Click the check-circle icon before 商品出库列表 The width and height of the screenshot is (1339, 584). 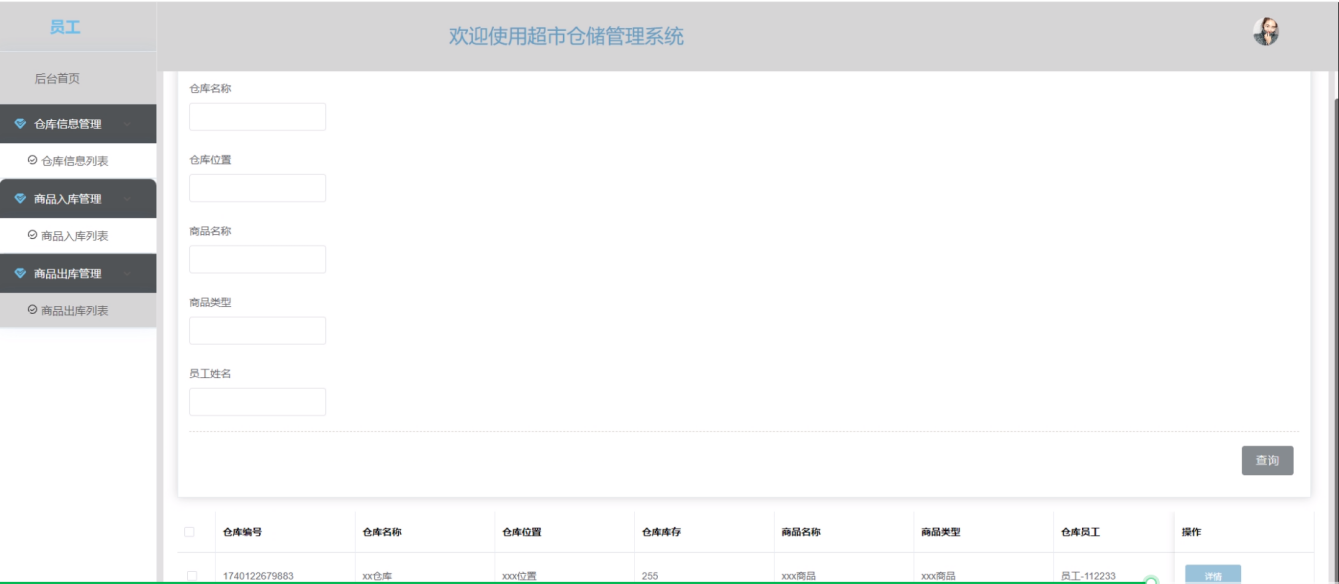point(32,310)
